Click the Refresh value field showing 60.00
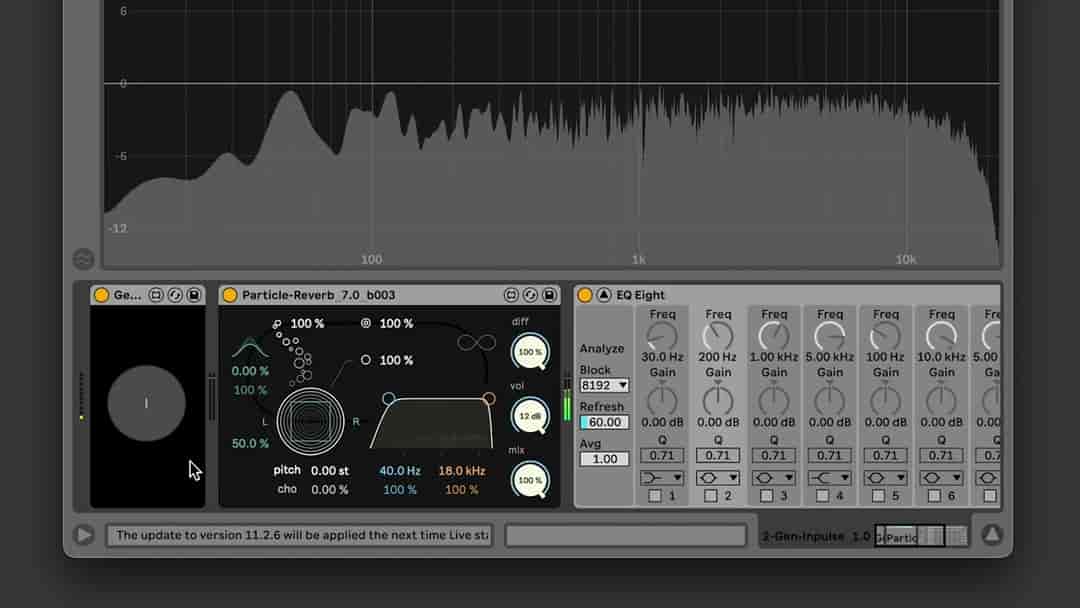1080x608 pixels. 603,423
